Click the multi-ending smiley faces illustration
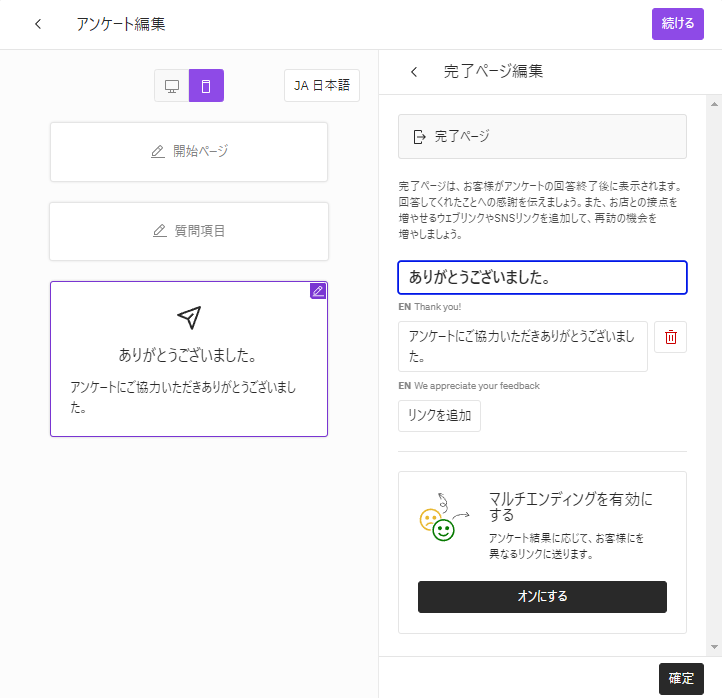The width and height of the screenshot is (722, 698). click(x=440, y=516)
